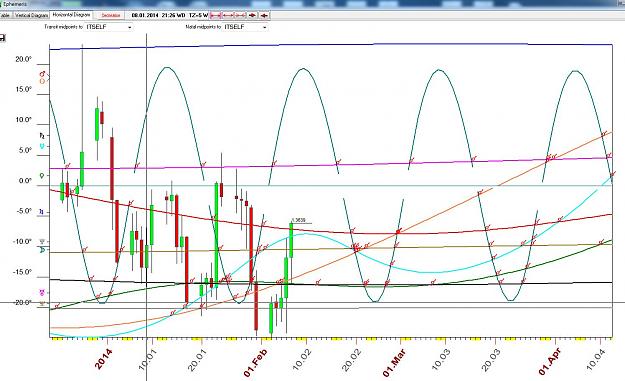625x381 pixels.
Task: Click the last dark-red arrow in toolbar
Action: 264,15
